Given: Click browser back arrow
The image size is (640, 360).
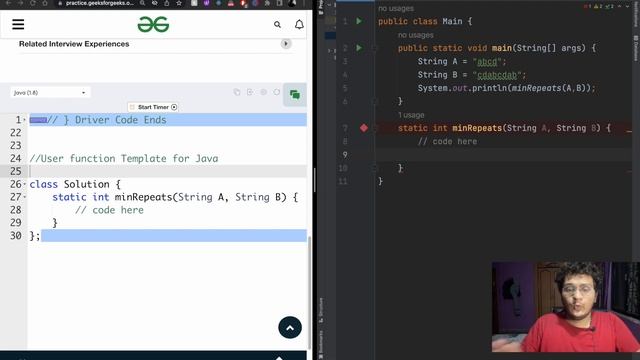Looking at the screenshot, I should (8, 3).
